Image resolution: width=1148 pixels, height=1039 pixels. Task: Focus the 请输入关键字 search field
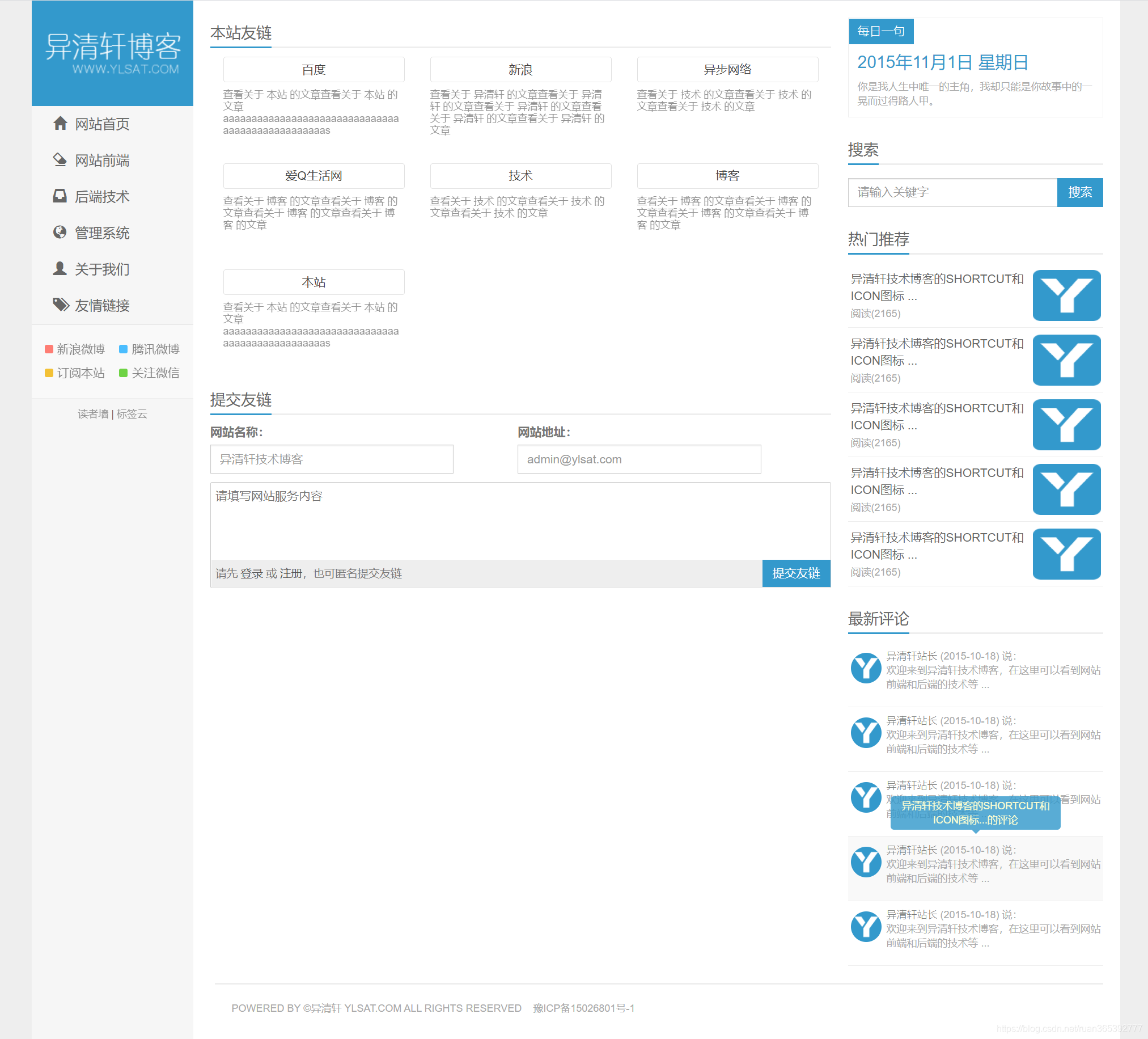click(x=952, y=192)
